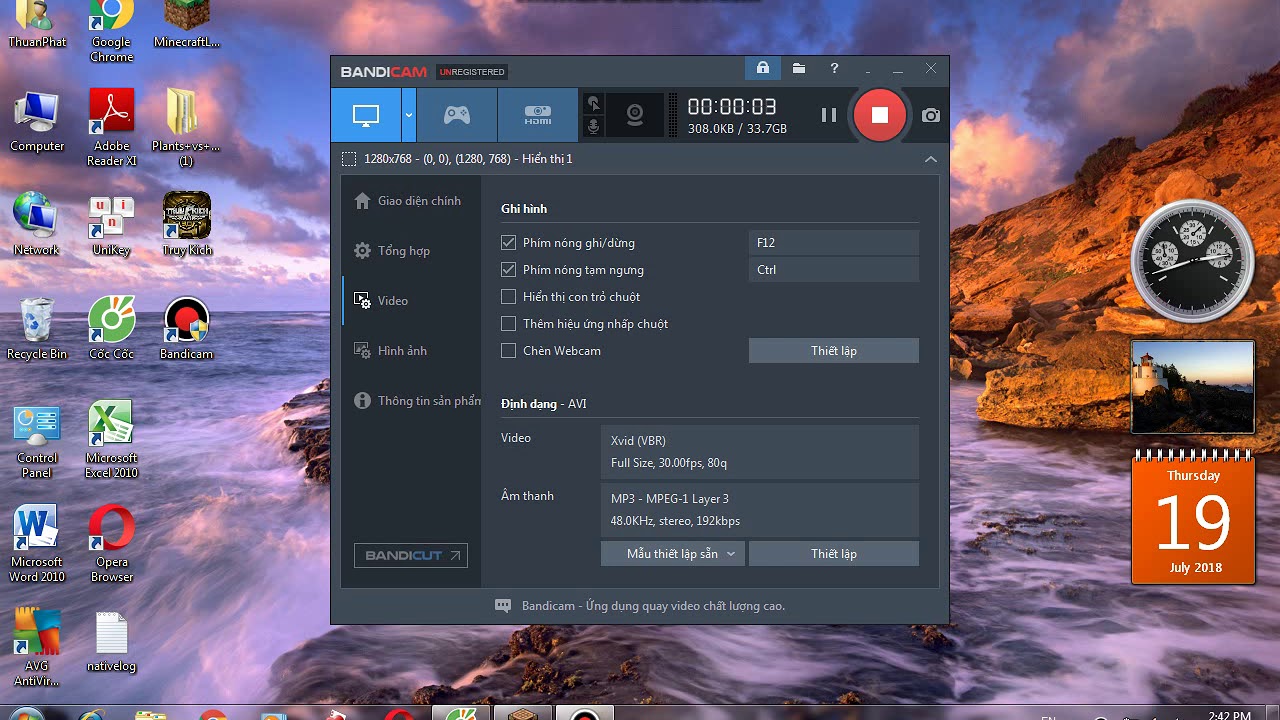Open the Network desktop icon
The height and width of the screenshot is (720, 1280).
tap(37, 224)
